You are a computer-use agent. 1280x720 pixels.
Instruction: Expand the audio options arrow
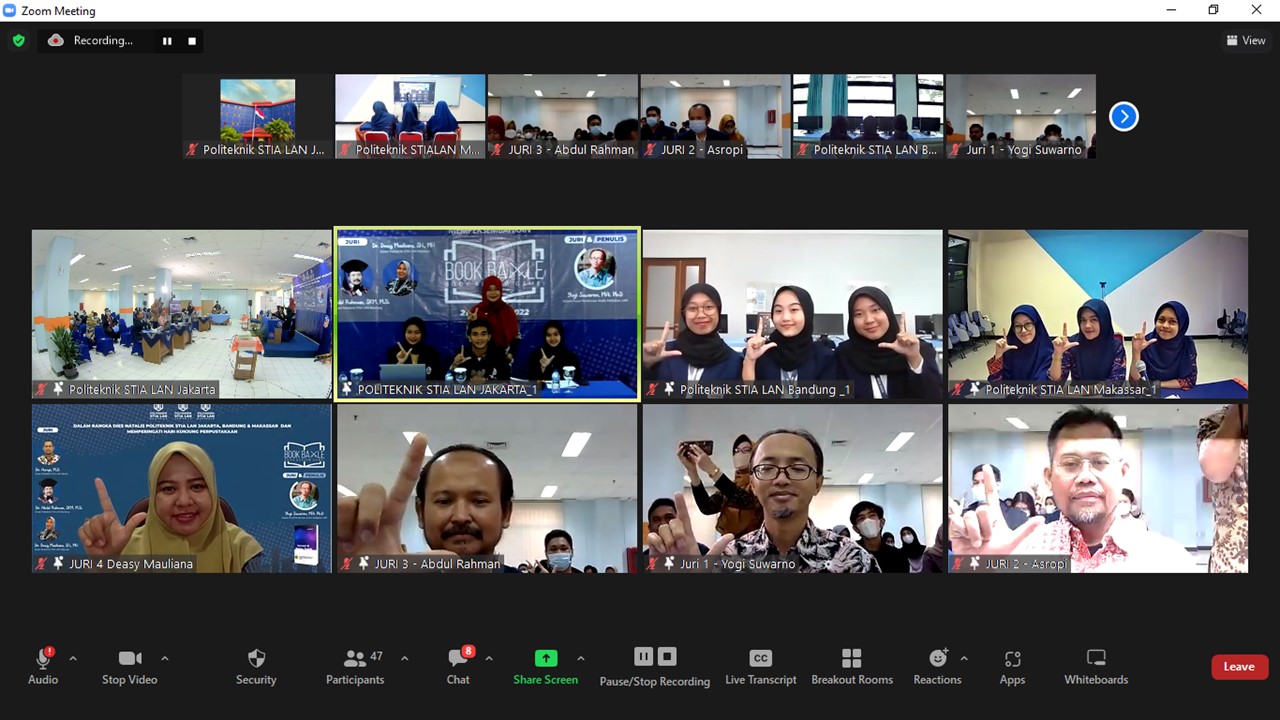pos(73,658)
